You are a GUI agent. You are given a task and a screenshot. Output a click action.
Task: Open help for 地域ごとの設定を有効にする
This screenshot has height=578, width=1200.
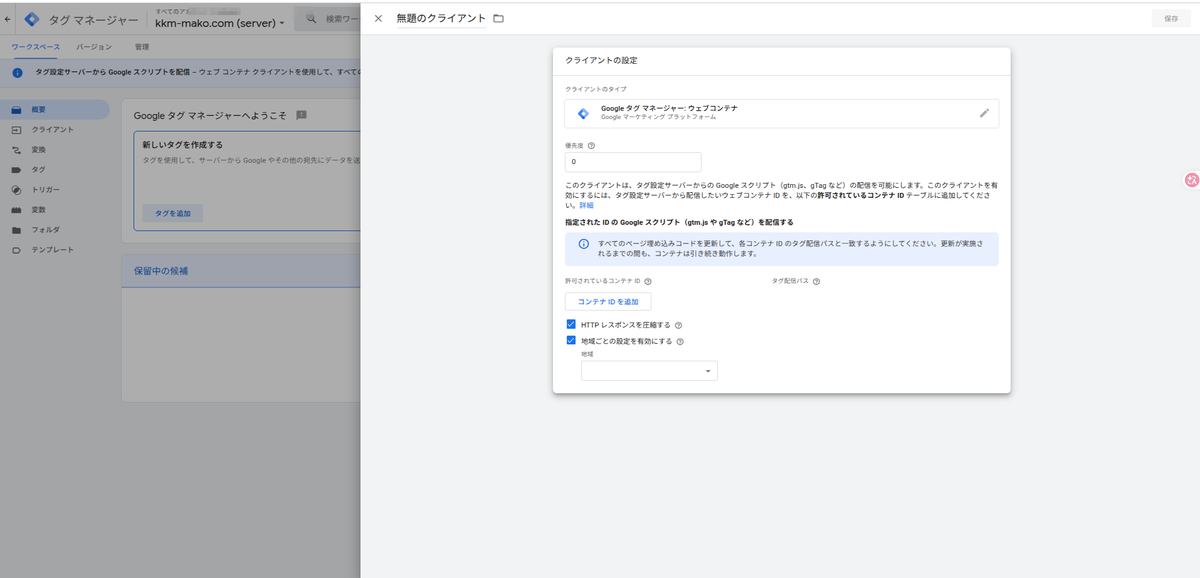680,341
